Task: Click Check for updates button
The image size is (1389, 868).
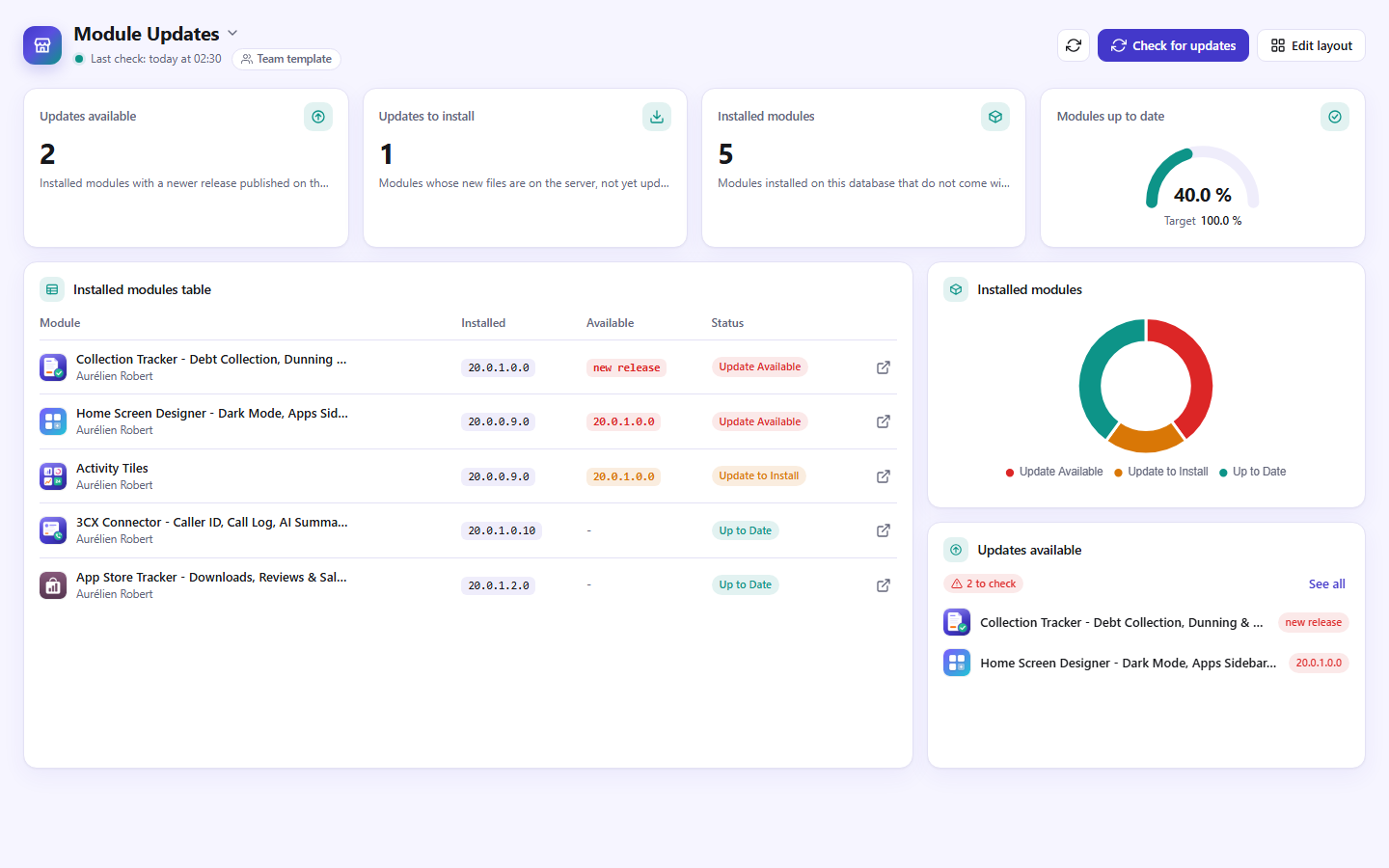Action: click(x=1173, y=45)
